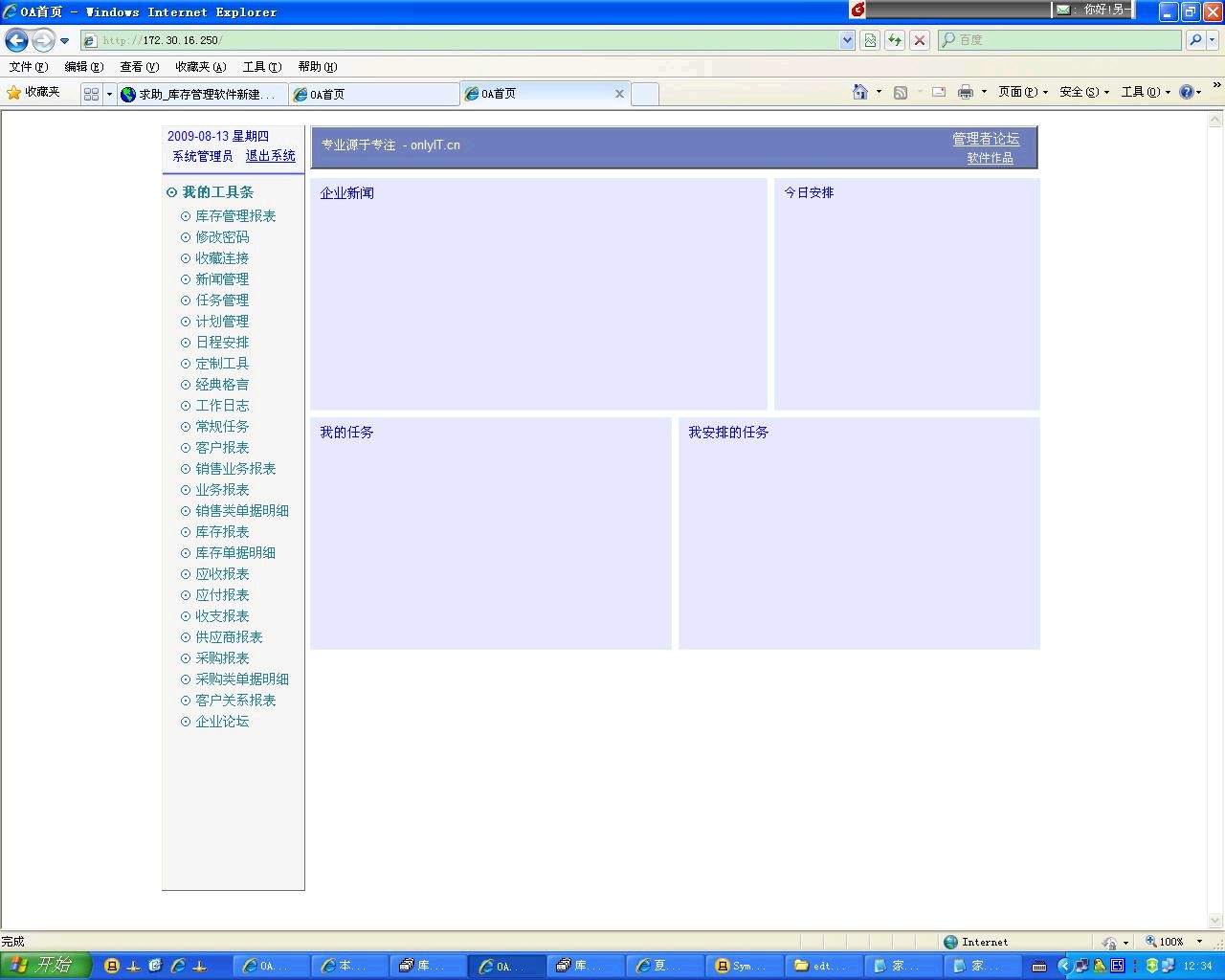Open the 安全 (Safety) dropdown menu
The width and height of the screenshot is (1225, 980).
pyautogui.click(x=1083, y=92)
